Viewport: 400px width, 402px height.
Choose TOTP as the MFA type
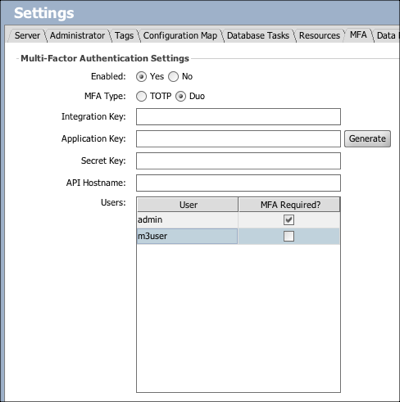[141, 96]
